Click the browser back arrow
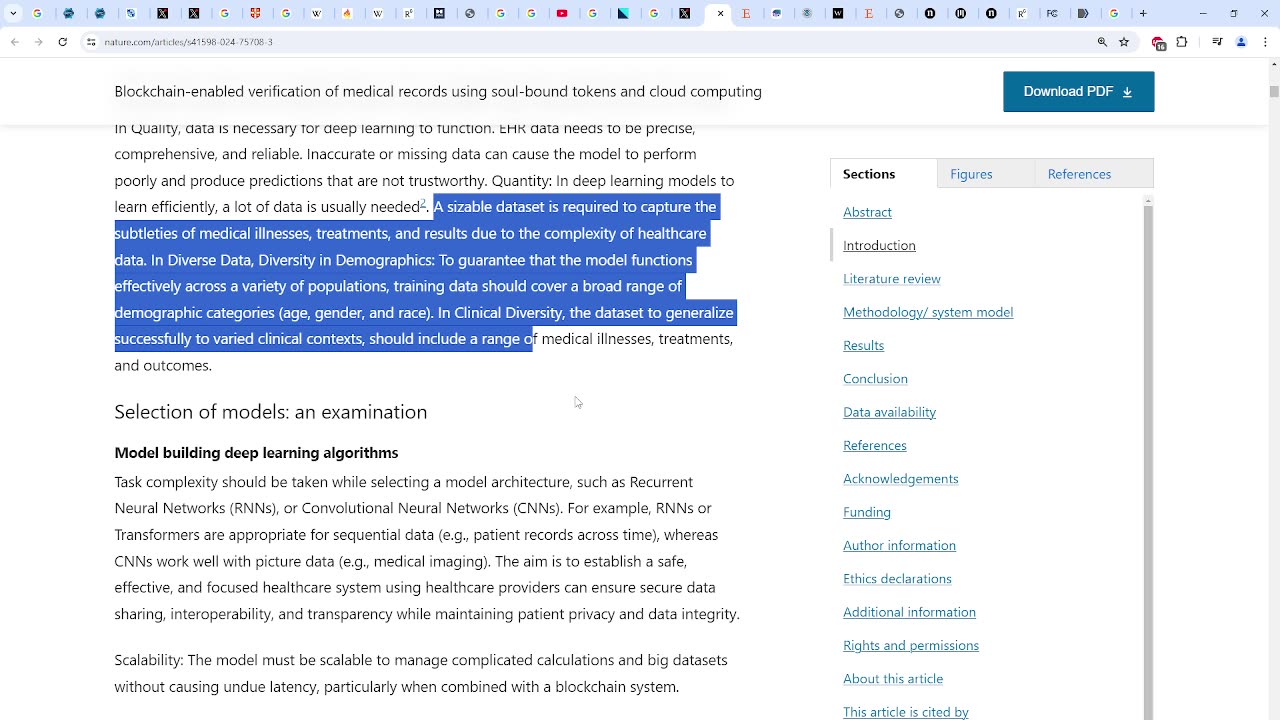 [14, 42]
